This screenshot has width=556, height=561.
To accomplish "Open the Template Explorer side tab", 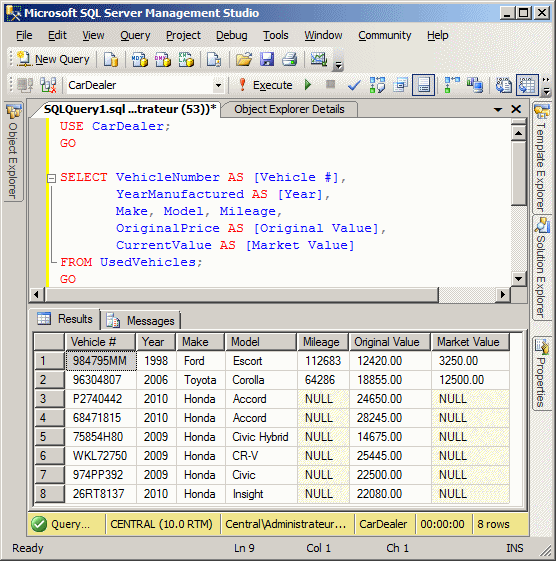I will 542,157.
